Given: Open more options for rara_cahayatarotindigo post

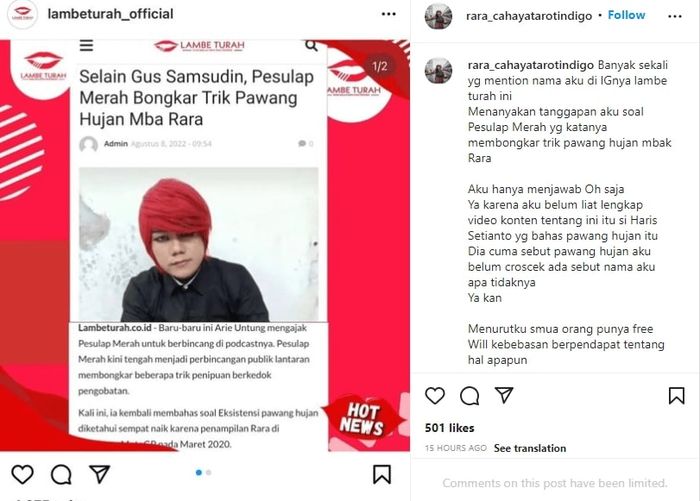Looking at the screenshot, I should tap(675, 17).
